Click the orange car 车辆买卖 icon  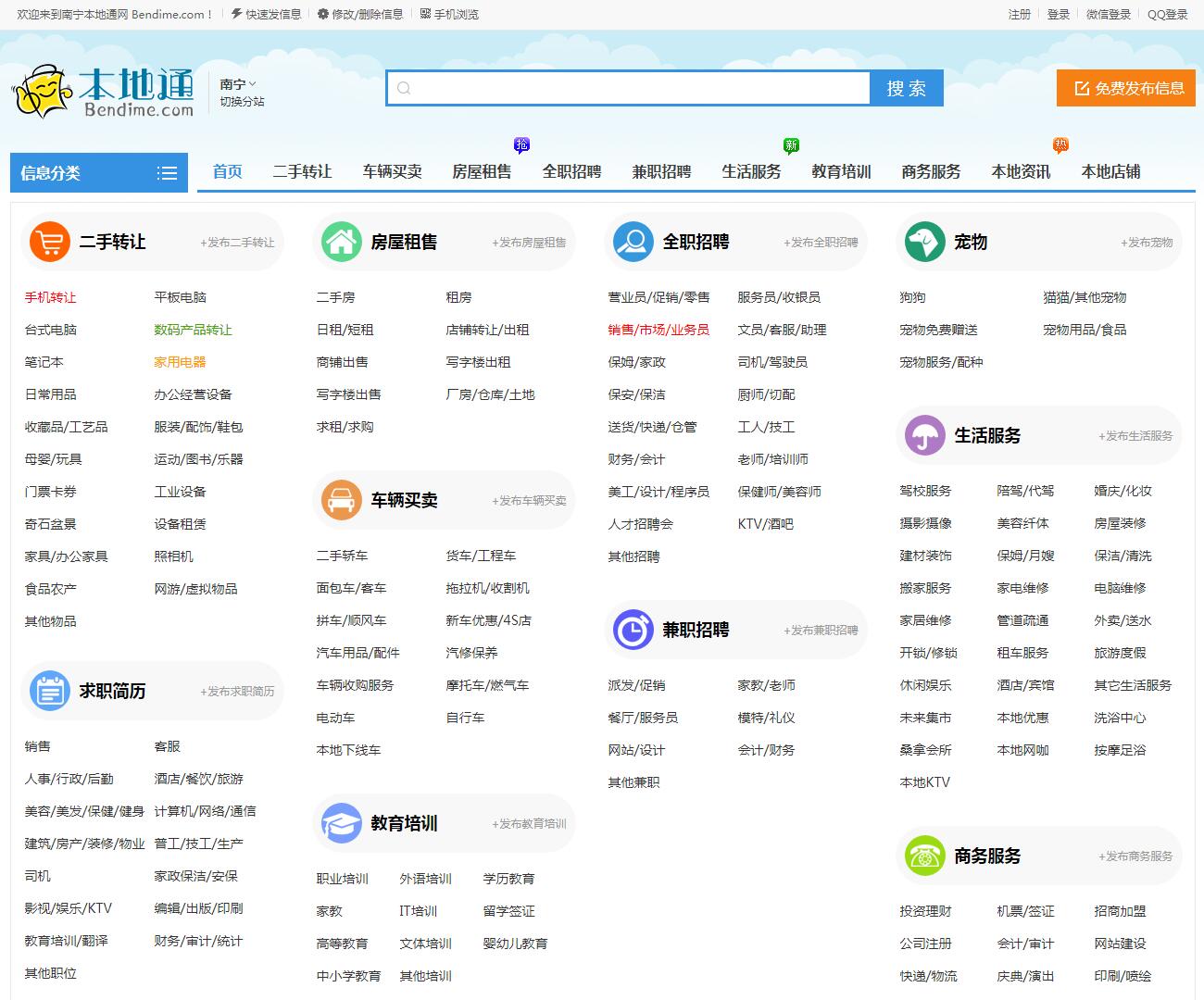click(x=342, y=500)
